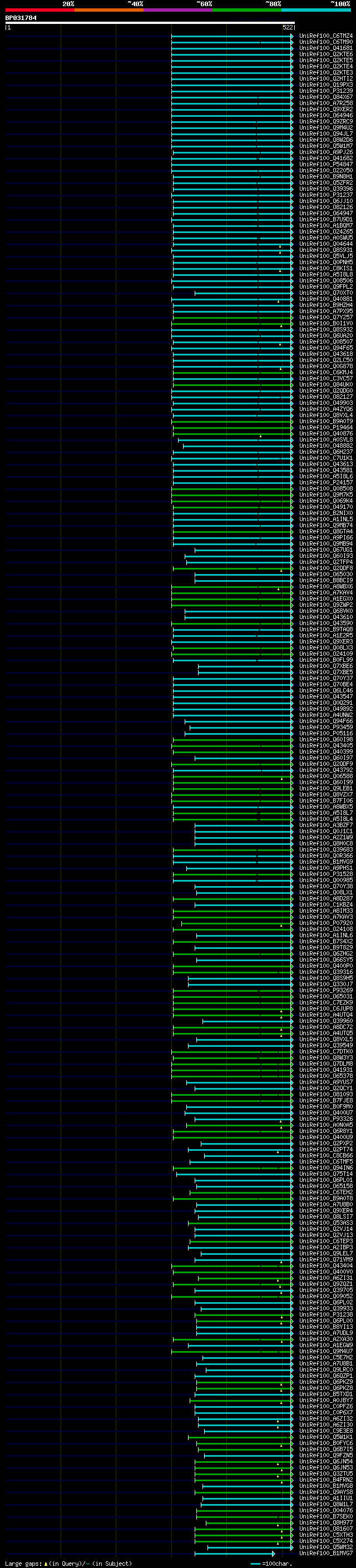Click the UniRef100_A0JBY7 label

point(325,1401)
